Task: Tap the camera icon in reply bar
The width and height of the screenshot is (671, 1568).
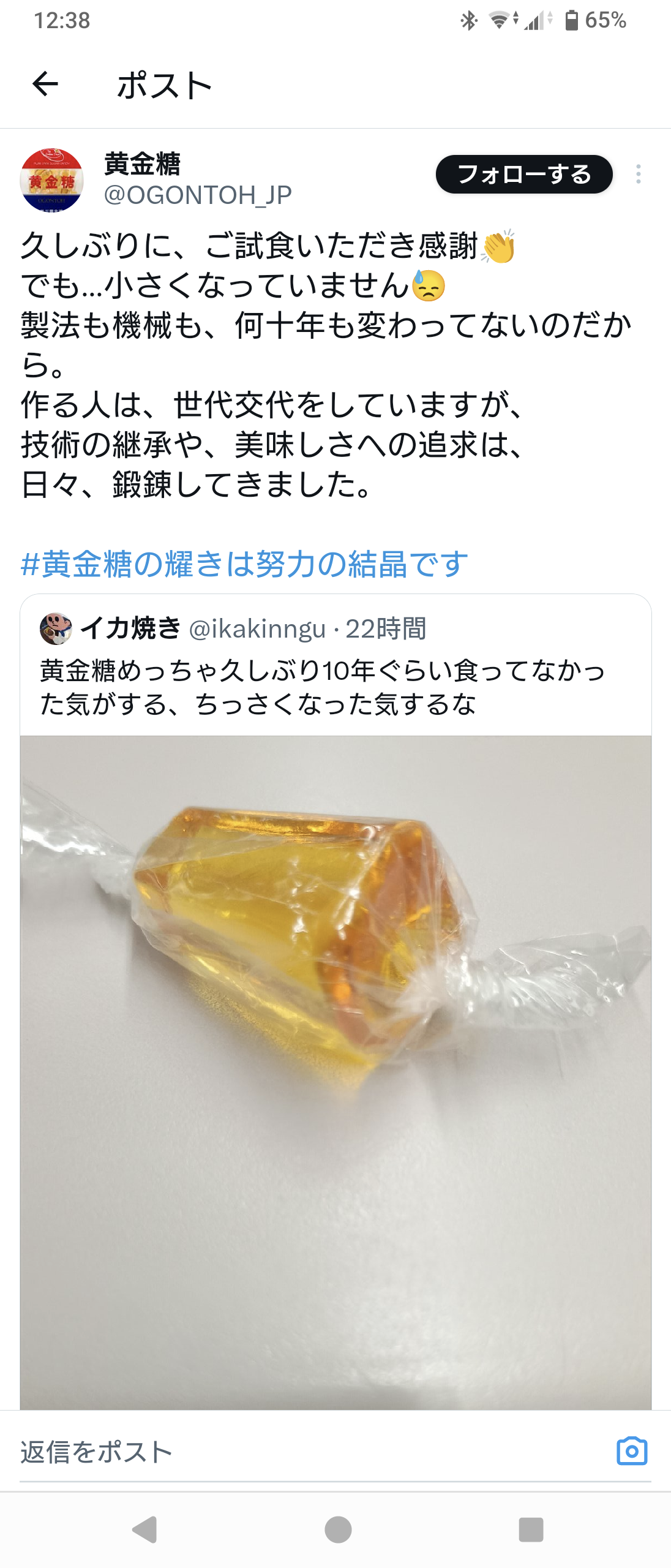Action: [632, 1451]
